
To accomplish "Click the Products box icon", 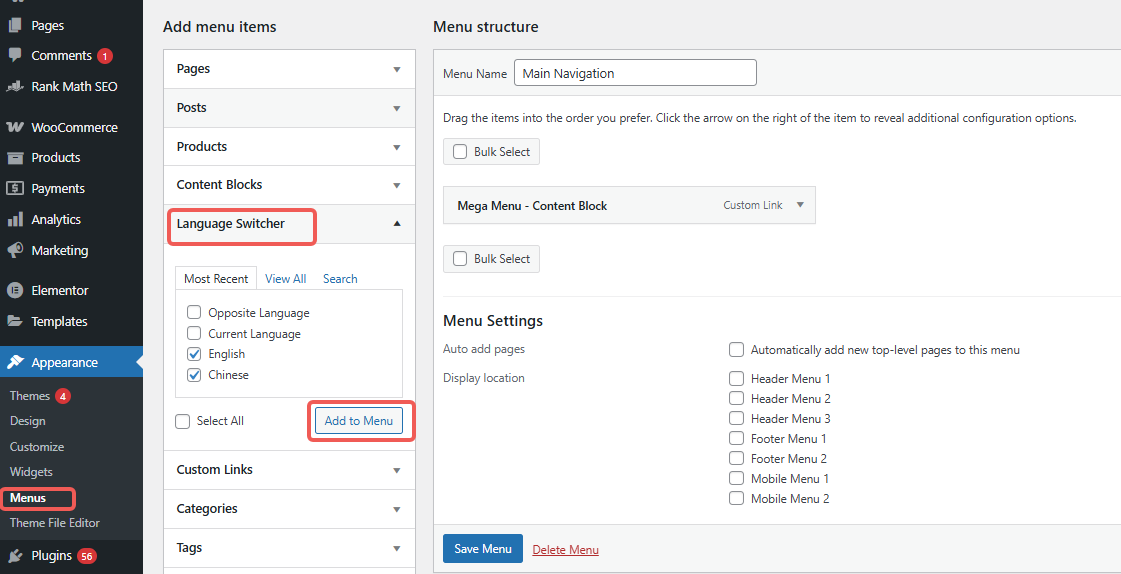I will click(x=15, y=158).
